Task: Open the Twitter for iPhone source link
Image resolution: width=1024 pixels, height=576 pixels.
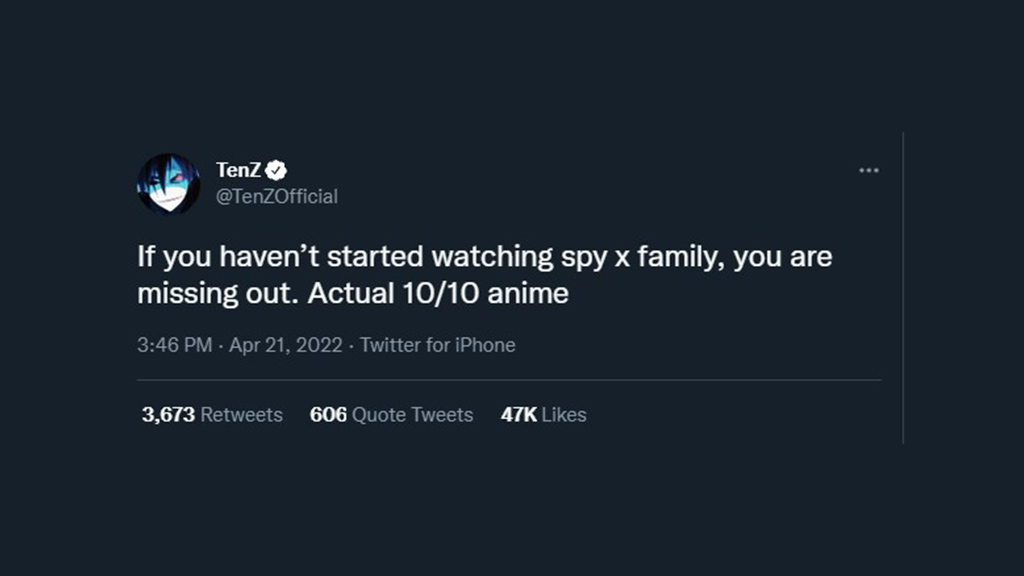Action: tap(437, 345)
